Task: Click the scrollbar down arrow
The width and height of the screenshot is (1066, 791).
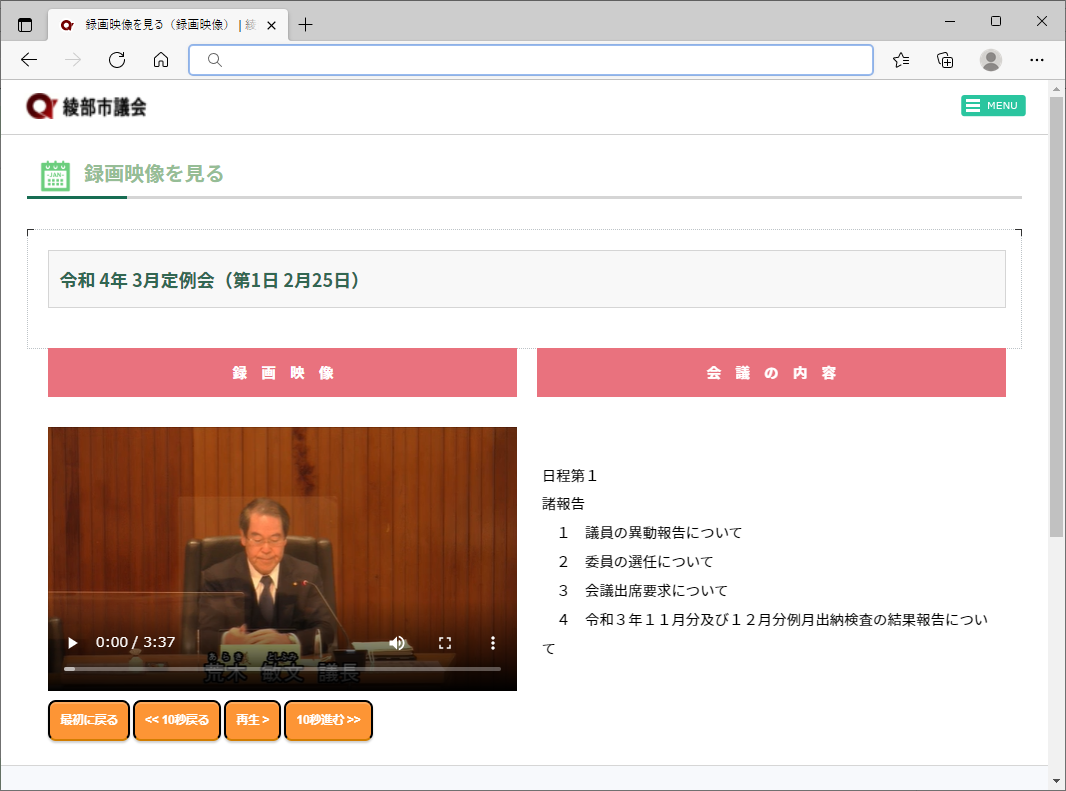Action: 1056,781
